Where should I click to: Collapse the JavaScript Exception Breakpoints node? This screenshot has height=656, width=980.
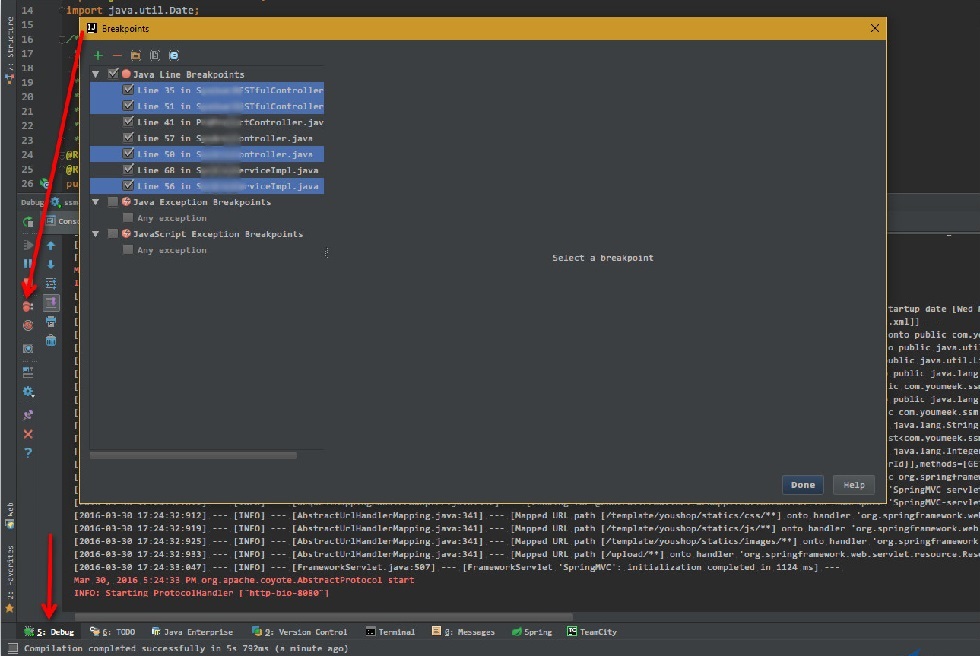click(x=96, y=234)
